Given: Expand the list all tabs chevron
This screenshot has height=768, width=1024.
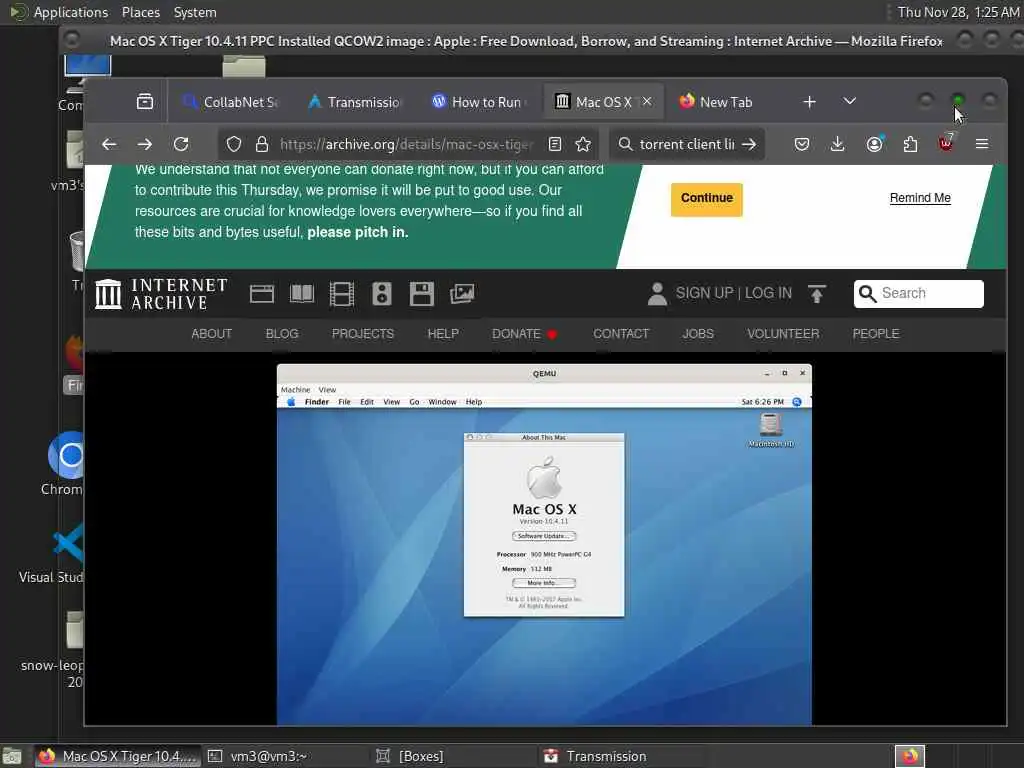Looking at the screenshot, I should point(849,102).
